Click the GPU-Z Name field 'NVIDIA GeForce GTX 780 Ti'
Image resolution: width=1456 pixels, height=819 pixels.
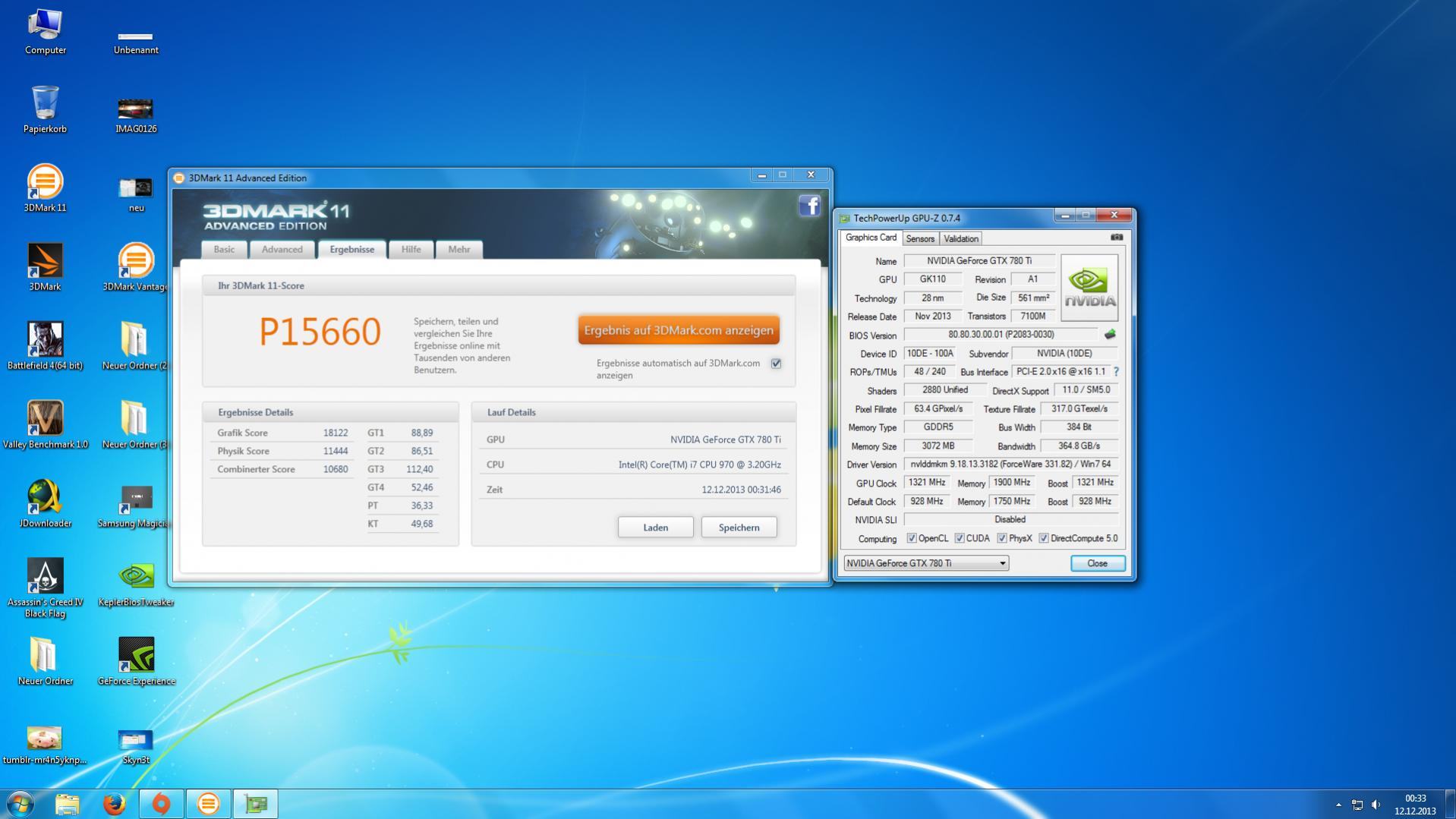pyautogui.click(x=979, y=261)
